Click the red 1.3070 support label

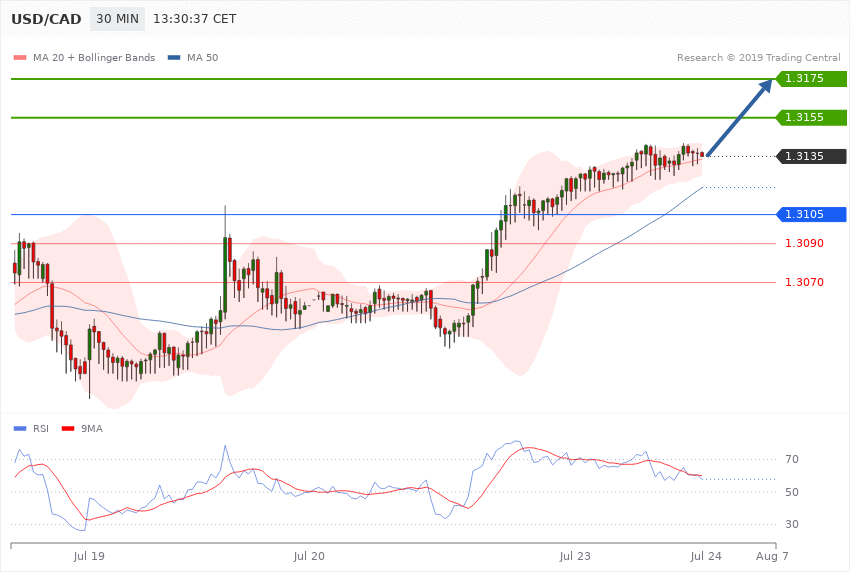pyautogui.click(x=804, y=282)
